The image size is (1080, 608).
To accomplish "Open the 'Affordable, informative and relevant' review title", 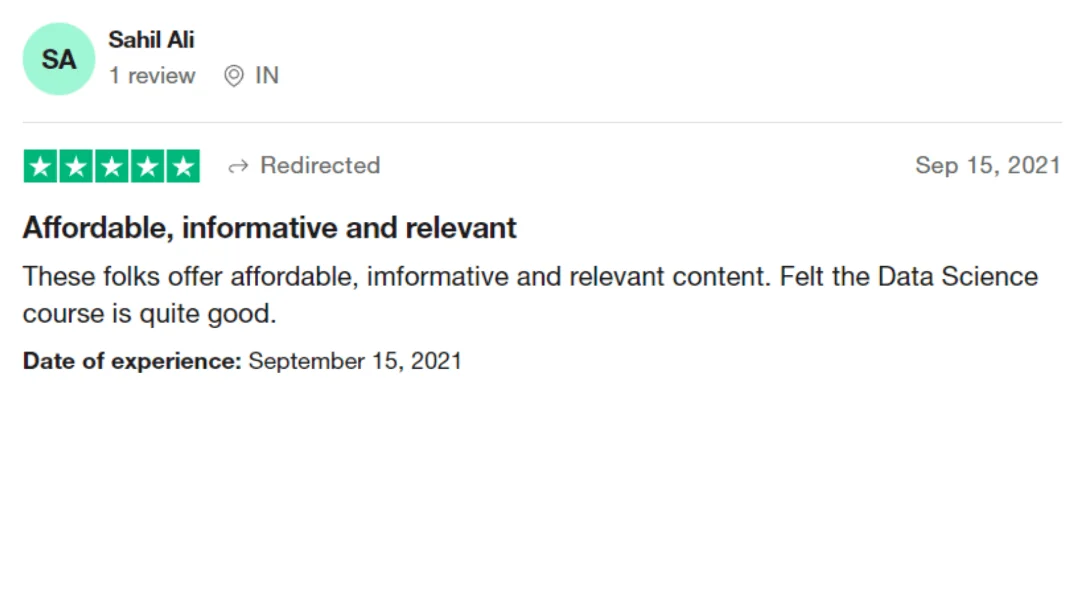I will coord(269,228).
